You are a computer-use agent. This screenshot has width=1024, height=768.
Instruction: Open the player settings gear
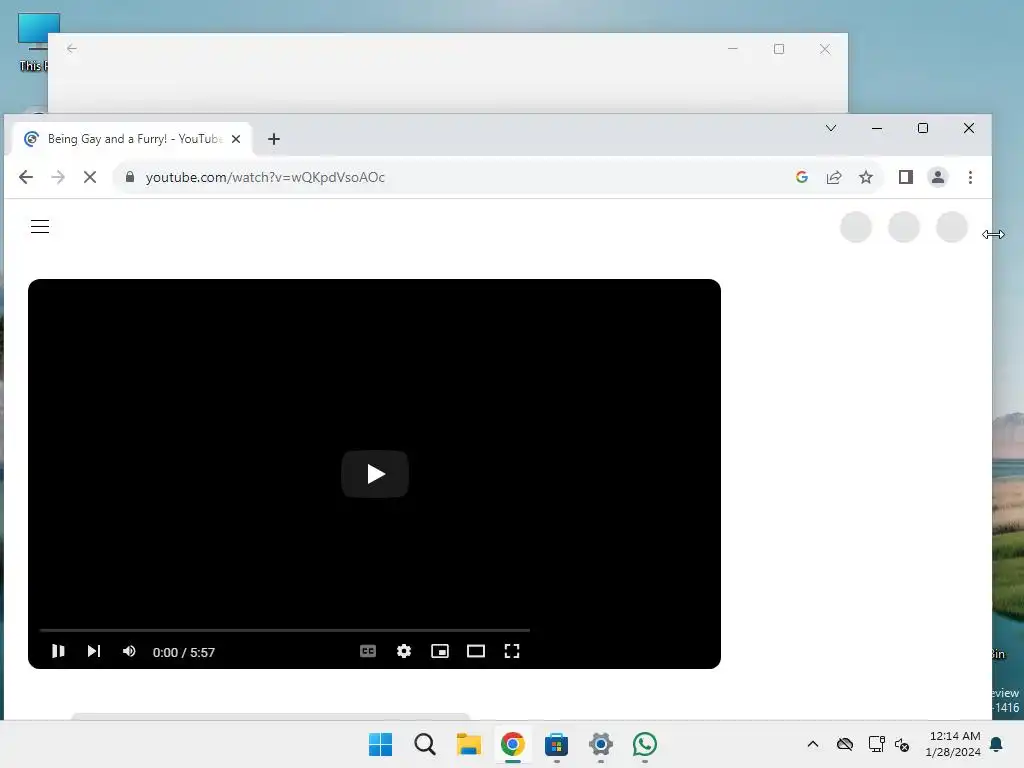[x=404, y=651]
